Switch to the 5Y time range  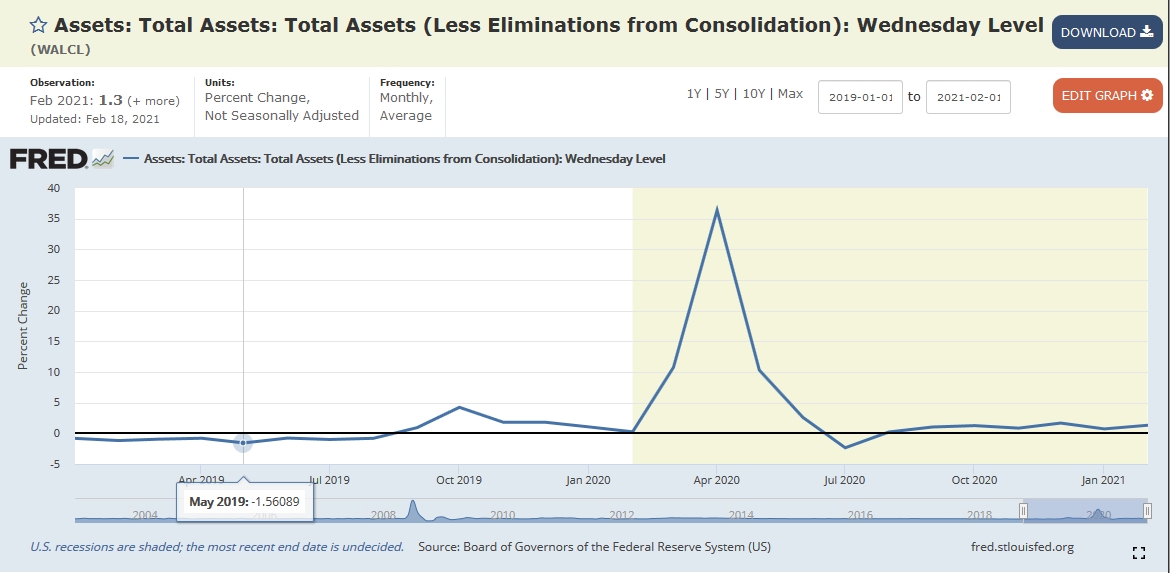tap(721, 94)
